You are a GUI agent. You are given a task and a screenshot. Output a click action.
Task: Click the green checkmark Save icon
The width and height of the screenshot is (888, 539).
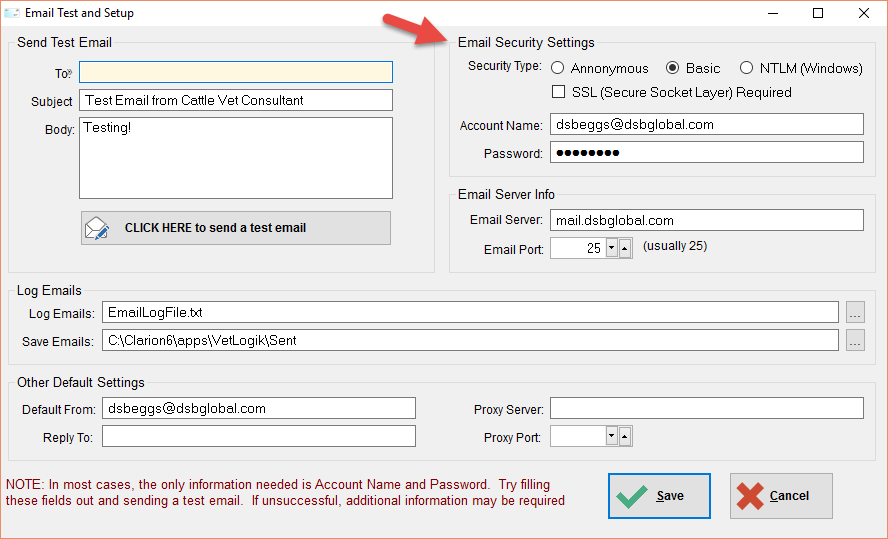(x=632, y=496)
